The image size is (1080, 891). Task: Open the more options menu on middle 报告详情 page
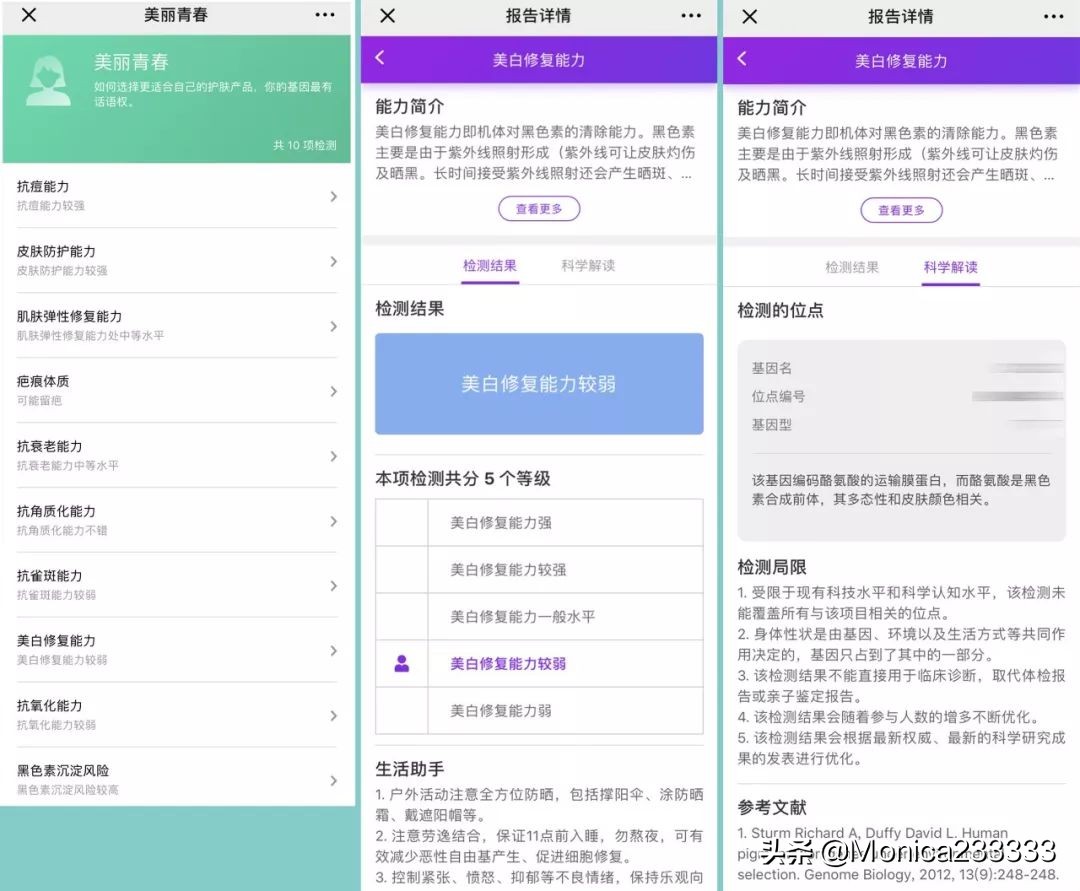[690, 14]
